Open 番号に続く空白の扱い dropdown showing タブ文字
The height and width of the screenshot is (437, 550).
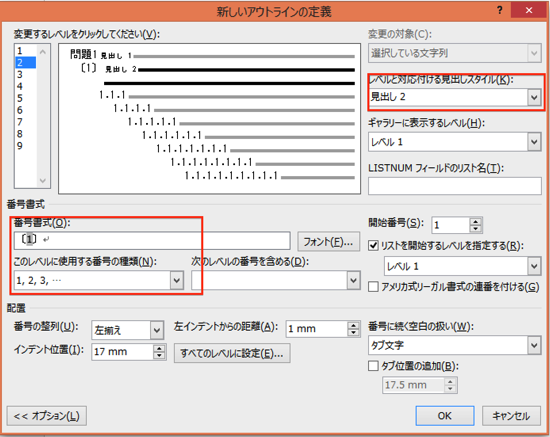(455, 345)
